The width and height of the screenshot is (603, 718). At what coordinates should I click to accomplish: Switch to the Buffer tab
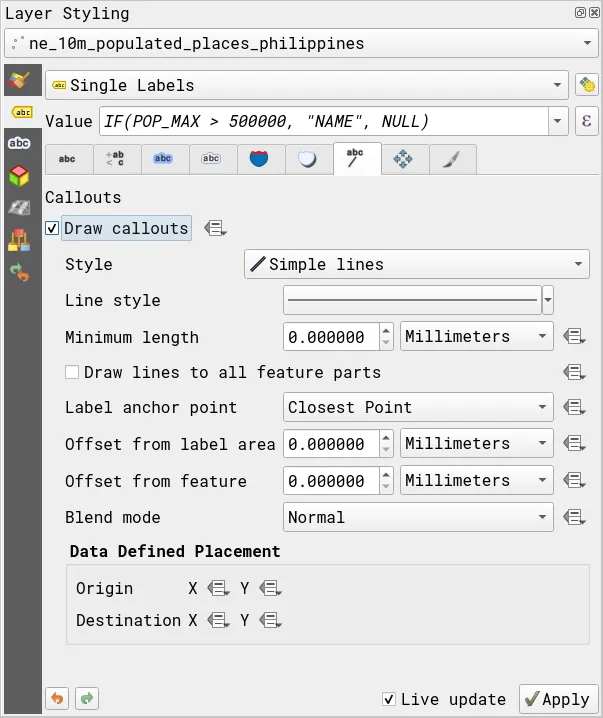pyautogui.click(x=163, y=159)
